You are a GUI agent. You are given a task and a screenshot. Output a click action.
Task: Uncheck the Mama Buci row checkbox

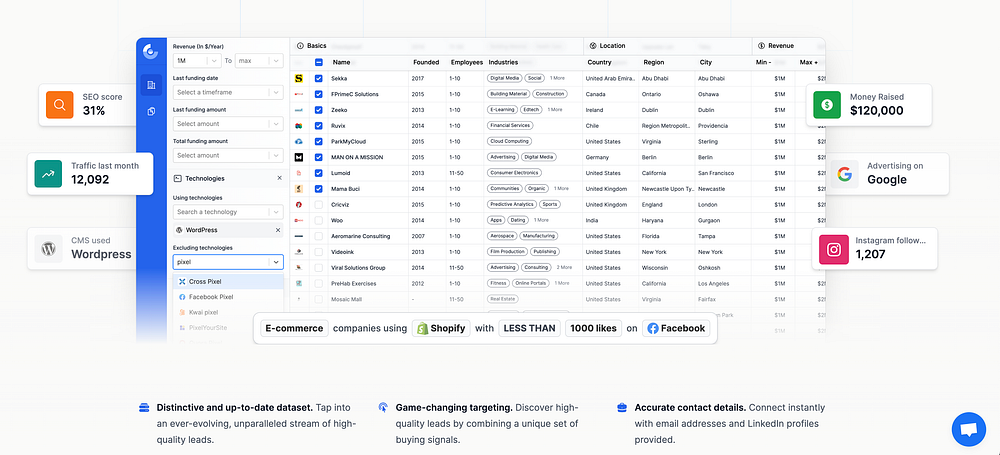pyautogui.click(x=319, y=189)
